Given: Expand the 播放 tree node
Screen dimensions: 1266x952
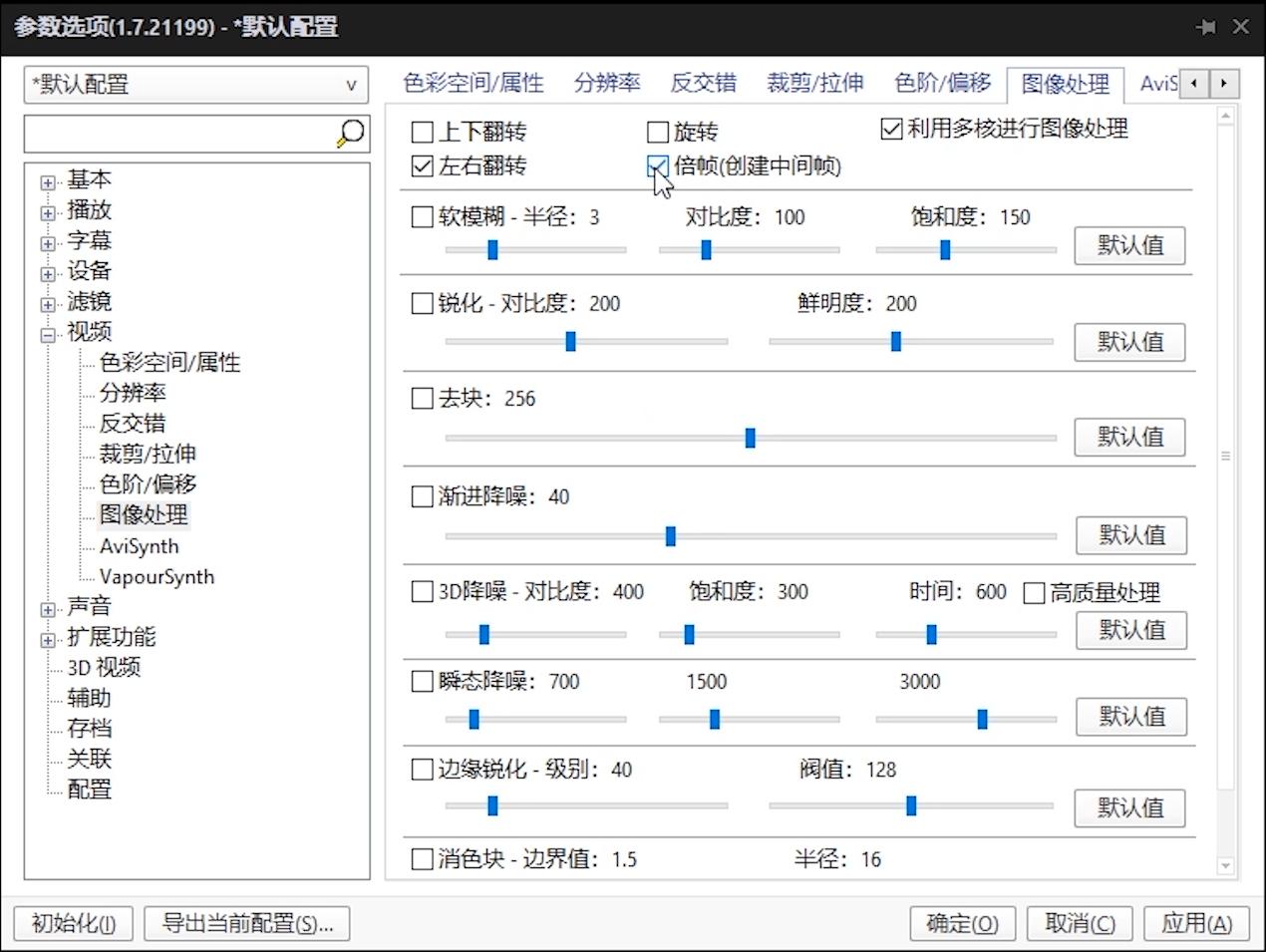Looking at the screenshot, I should tap(47, 210).
